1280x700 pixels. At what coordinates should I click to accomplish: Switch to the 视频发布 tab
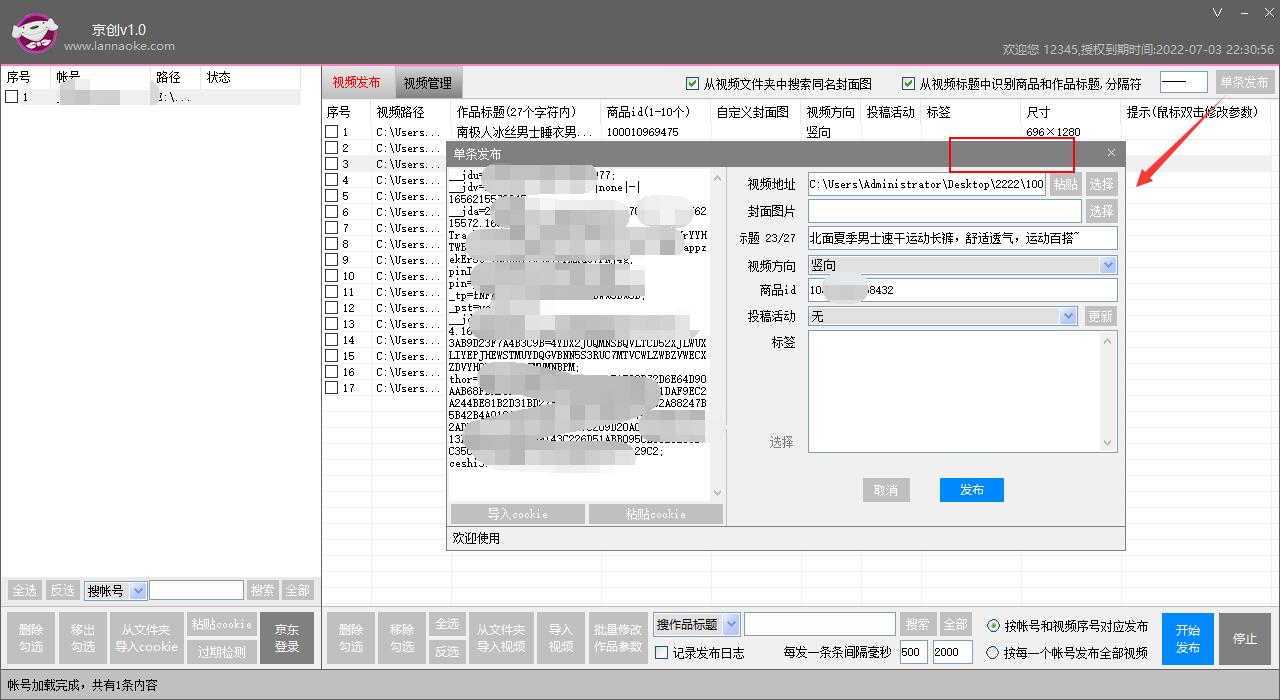point(357,82)
